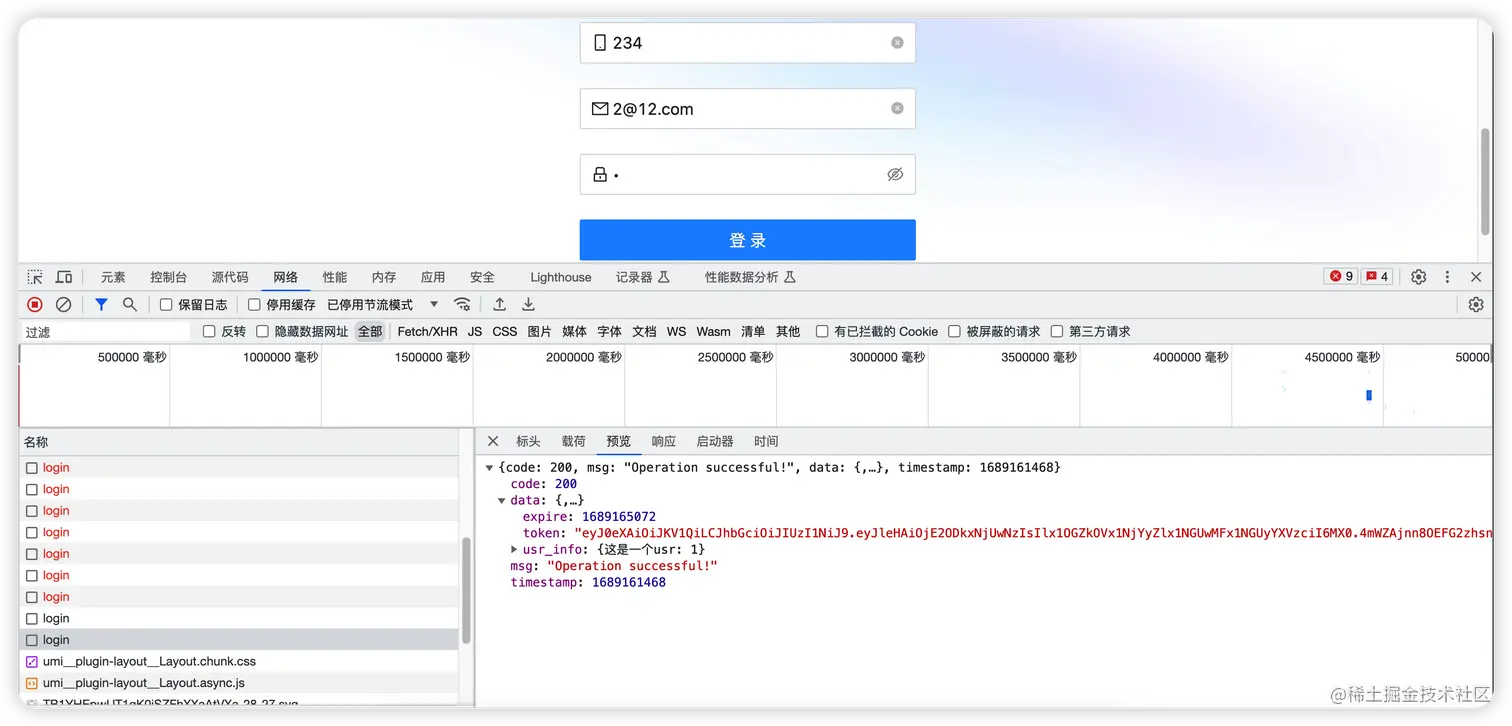Screen dimensions: 1512x726
Task: Toggle device toolbar emulation icon
Action: coord(64,277)
